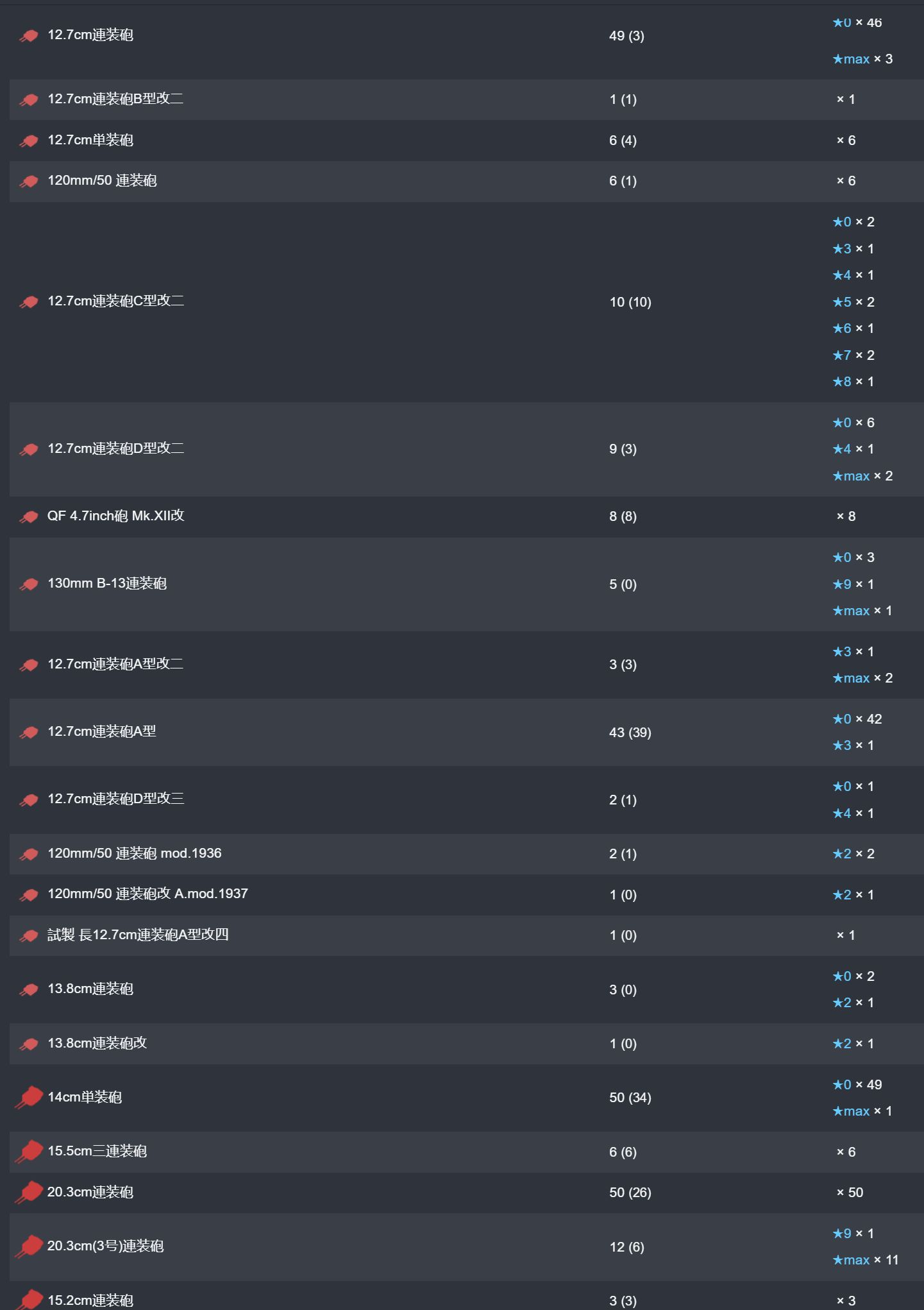The width and height of the screenshot is (924, 1310).
Task: Click the ★8 × 1 improvement entry
Action: point(853,382)
